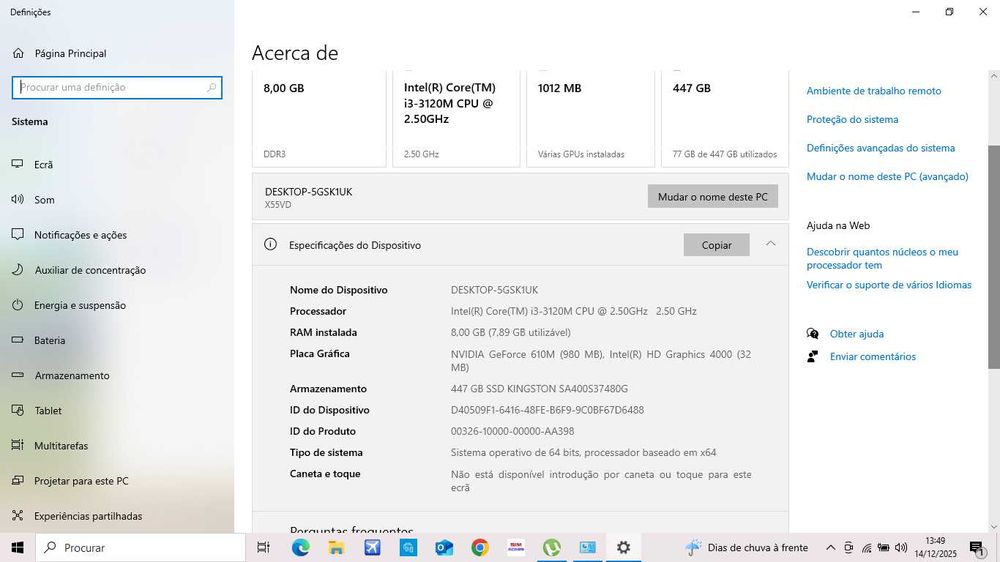Open the clock showing 13:49

coord(936,547)
